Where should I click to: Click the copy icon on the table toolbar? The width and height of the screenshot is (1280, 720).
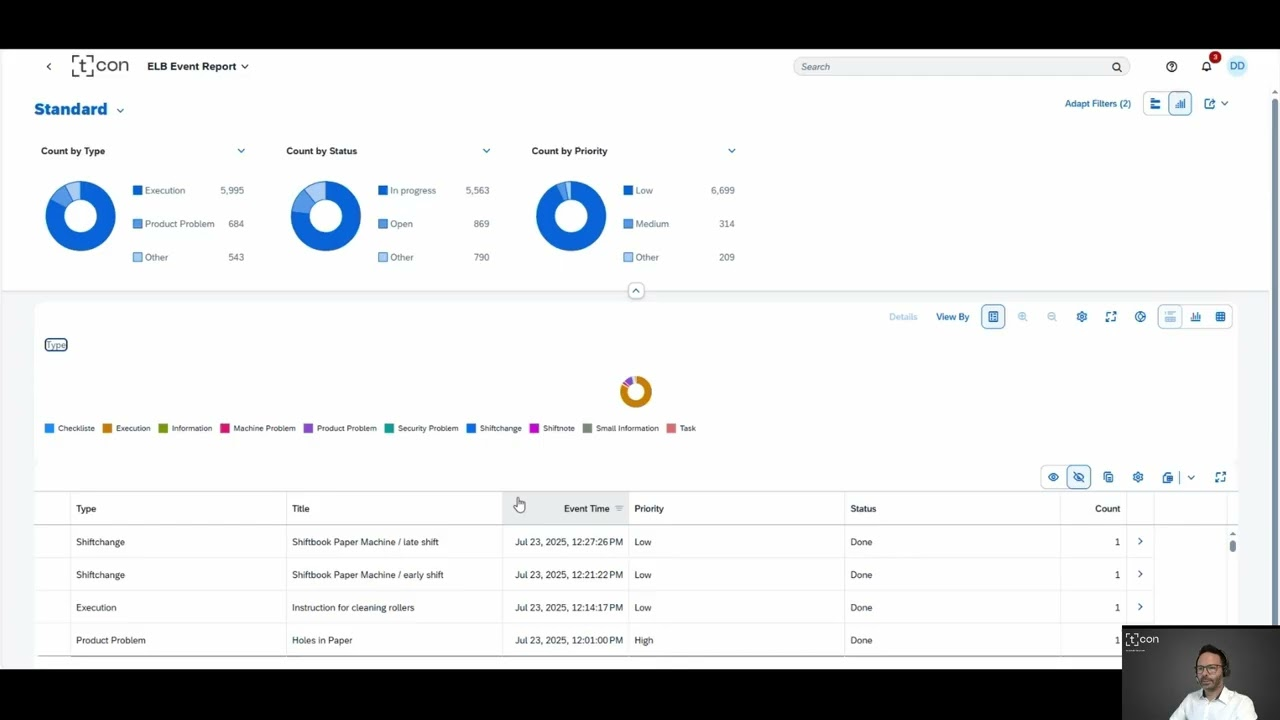coord(1108,477)
